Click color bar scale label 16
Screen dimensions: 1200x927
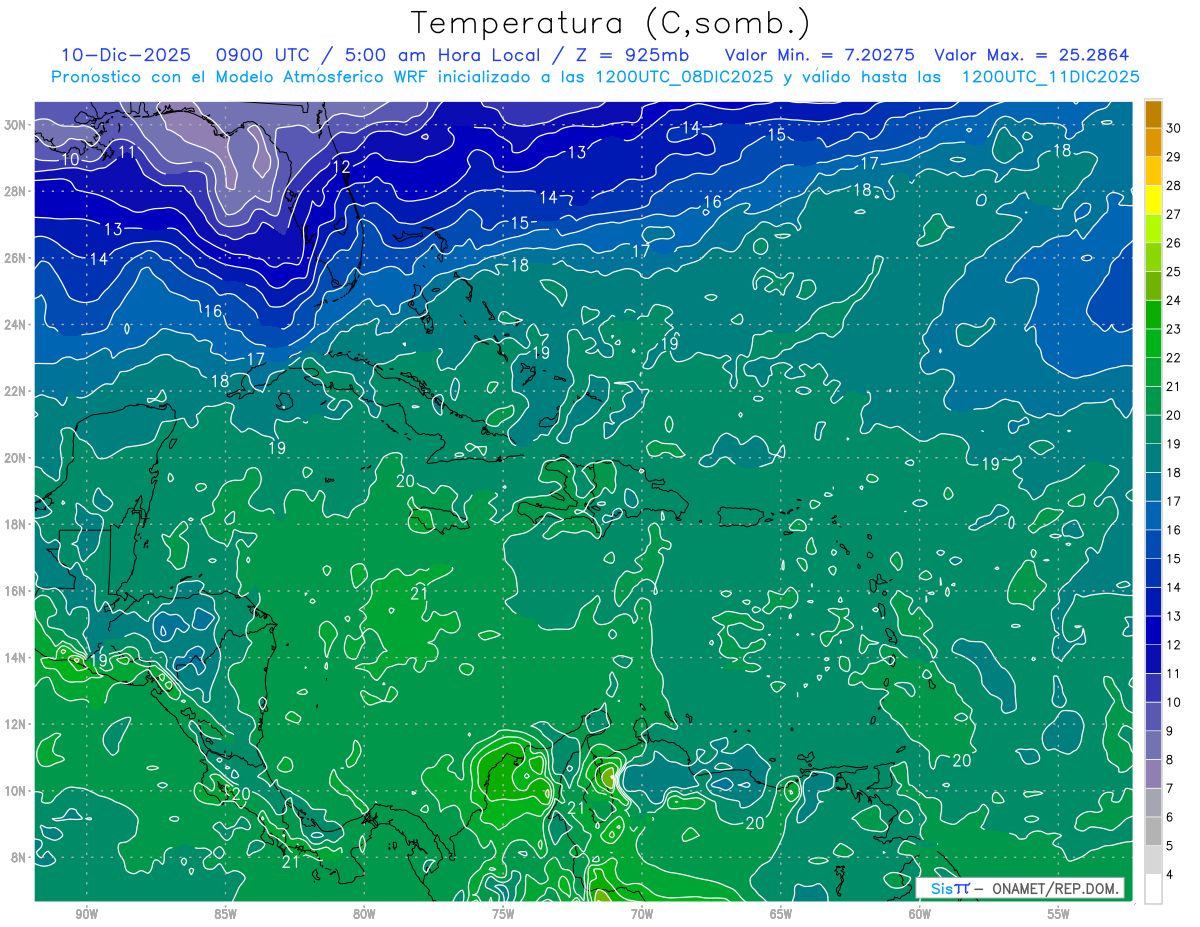tap(1174, 530)
